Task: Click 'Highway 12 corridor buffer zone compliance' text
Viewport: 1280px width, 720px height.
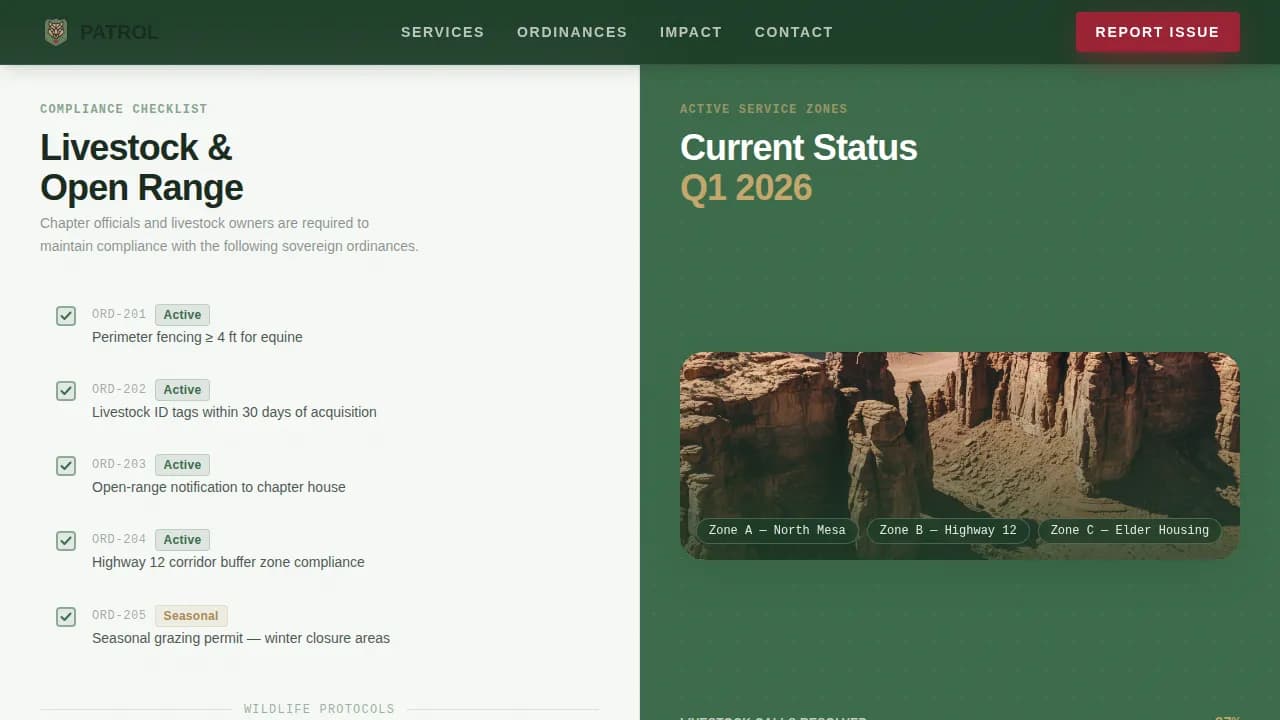Action: click(228, 562)
